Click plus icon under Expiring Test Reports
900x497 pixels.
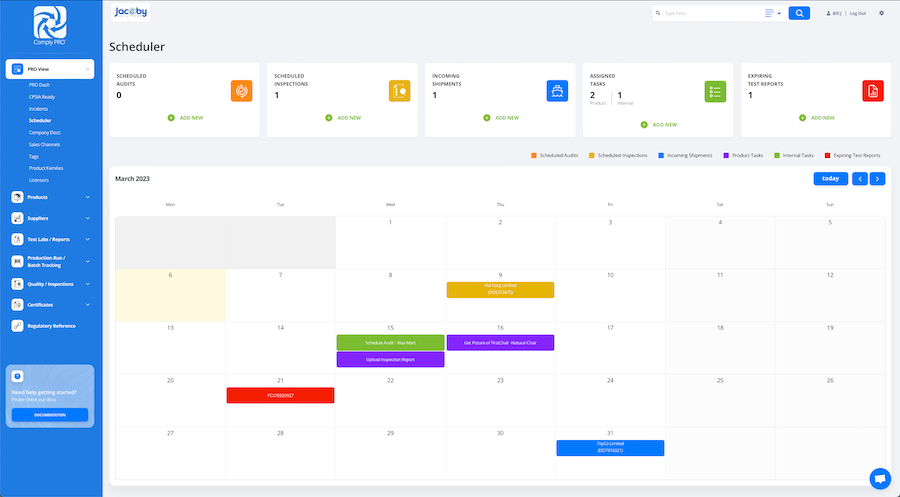coord(802,118)
